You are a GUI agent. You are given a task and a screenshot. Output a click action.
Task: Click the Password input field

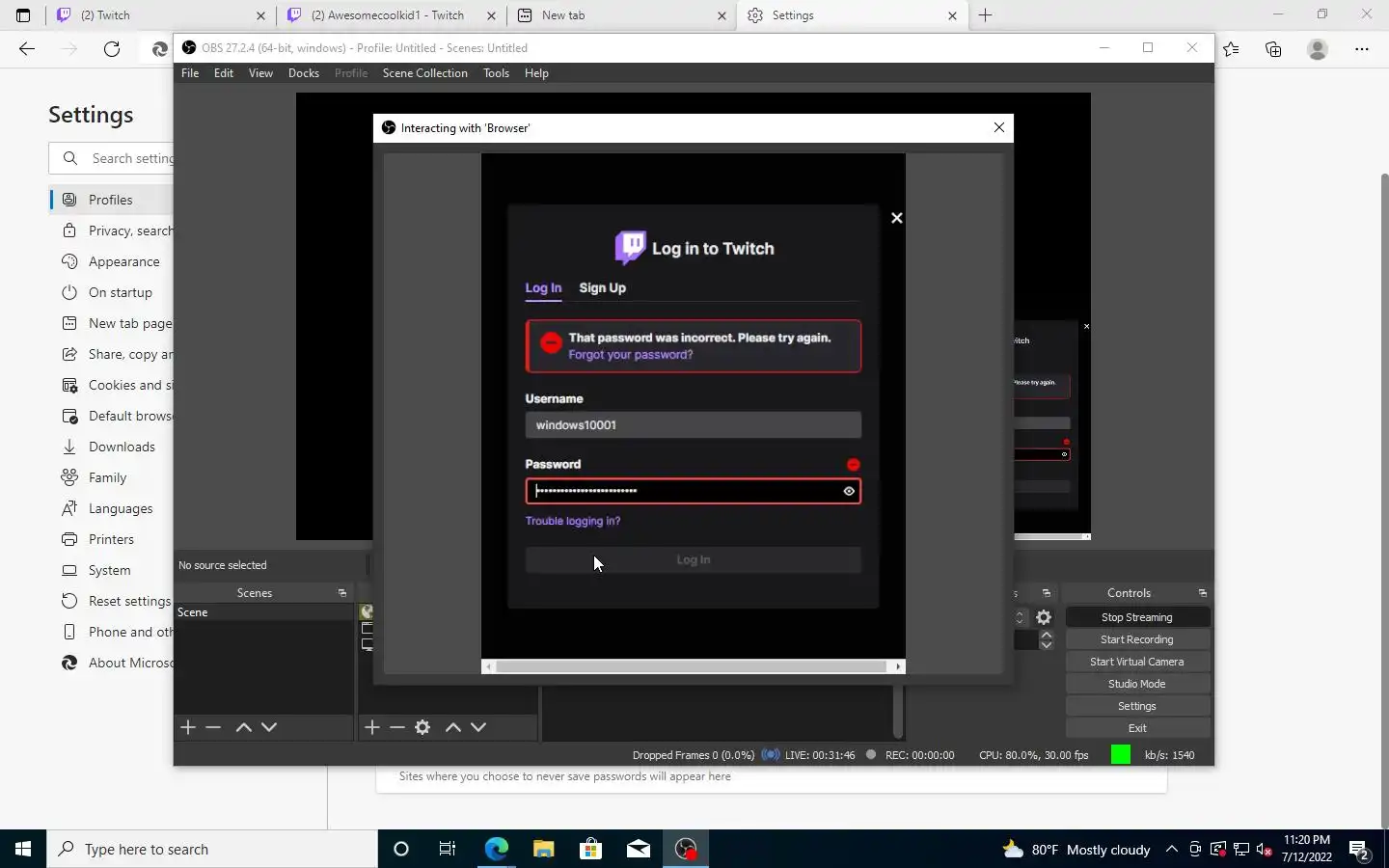(x=693, y=491)
